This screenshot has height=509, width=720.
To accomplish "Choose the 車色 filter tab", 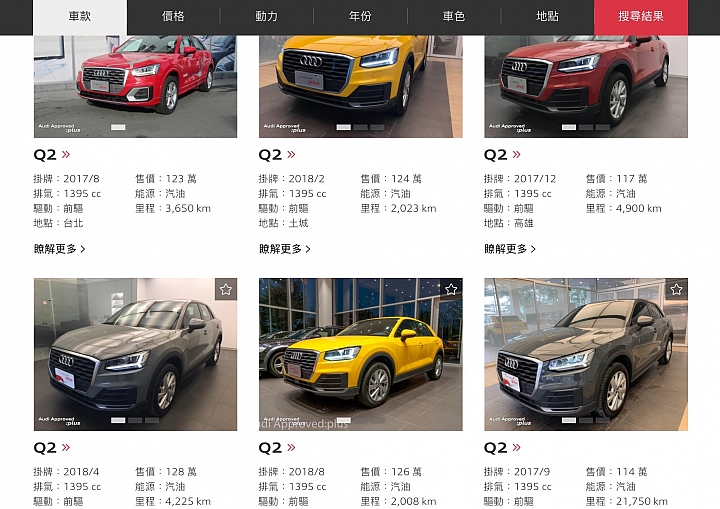I will pos(454,17).
